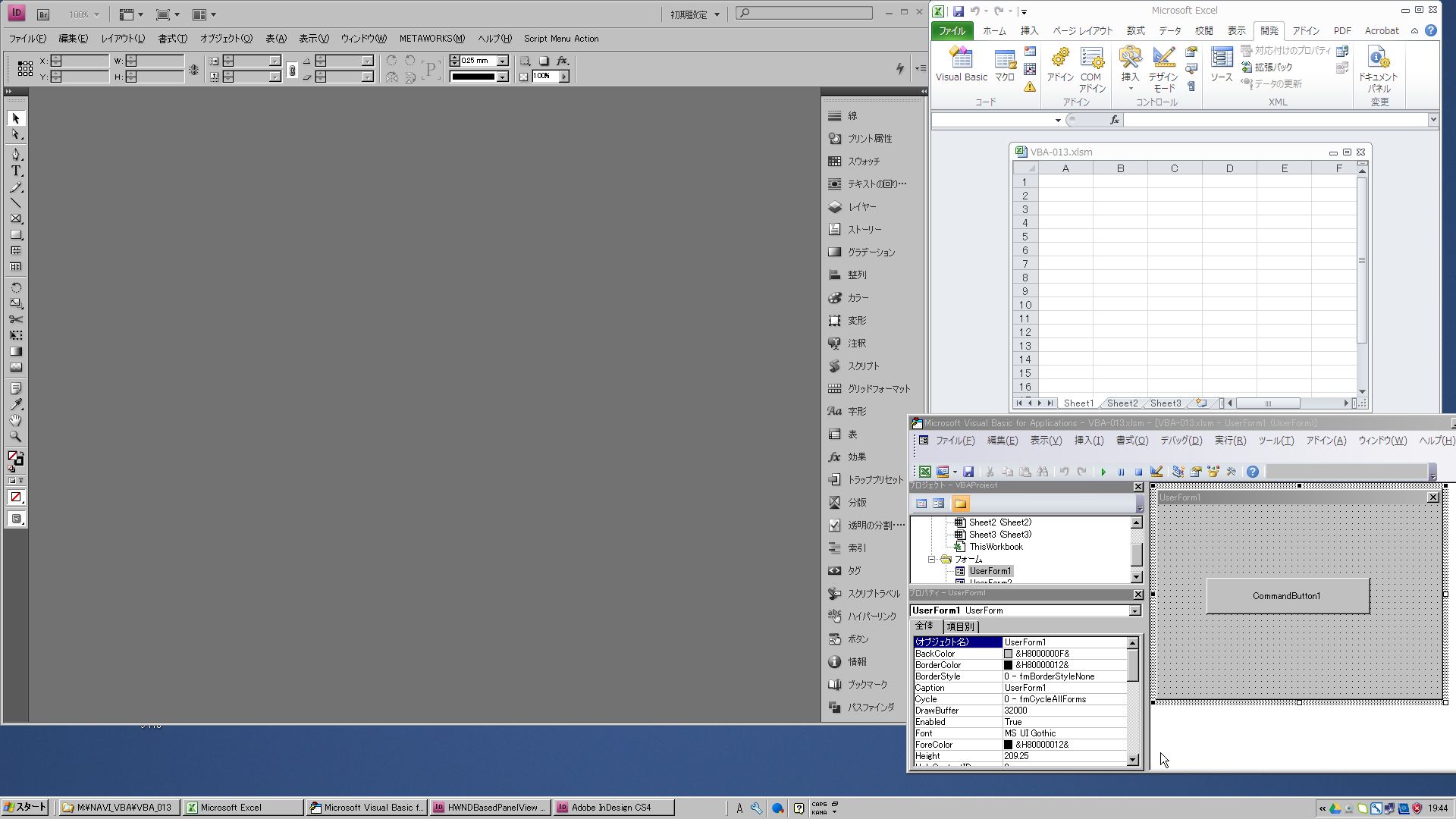
Task: Switch to the 項目別 properties tab
Action: pos(960,627)
